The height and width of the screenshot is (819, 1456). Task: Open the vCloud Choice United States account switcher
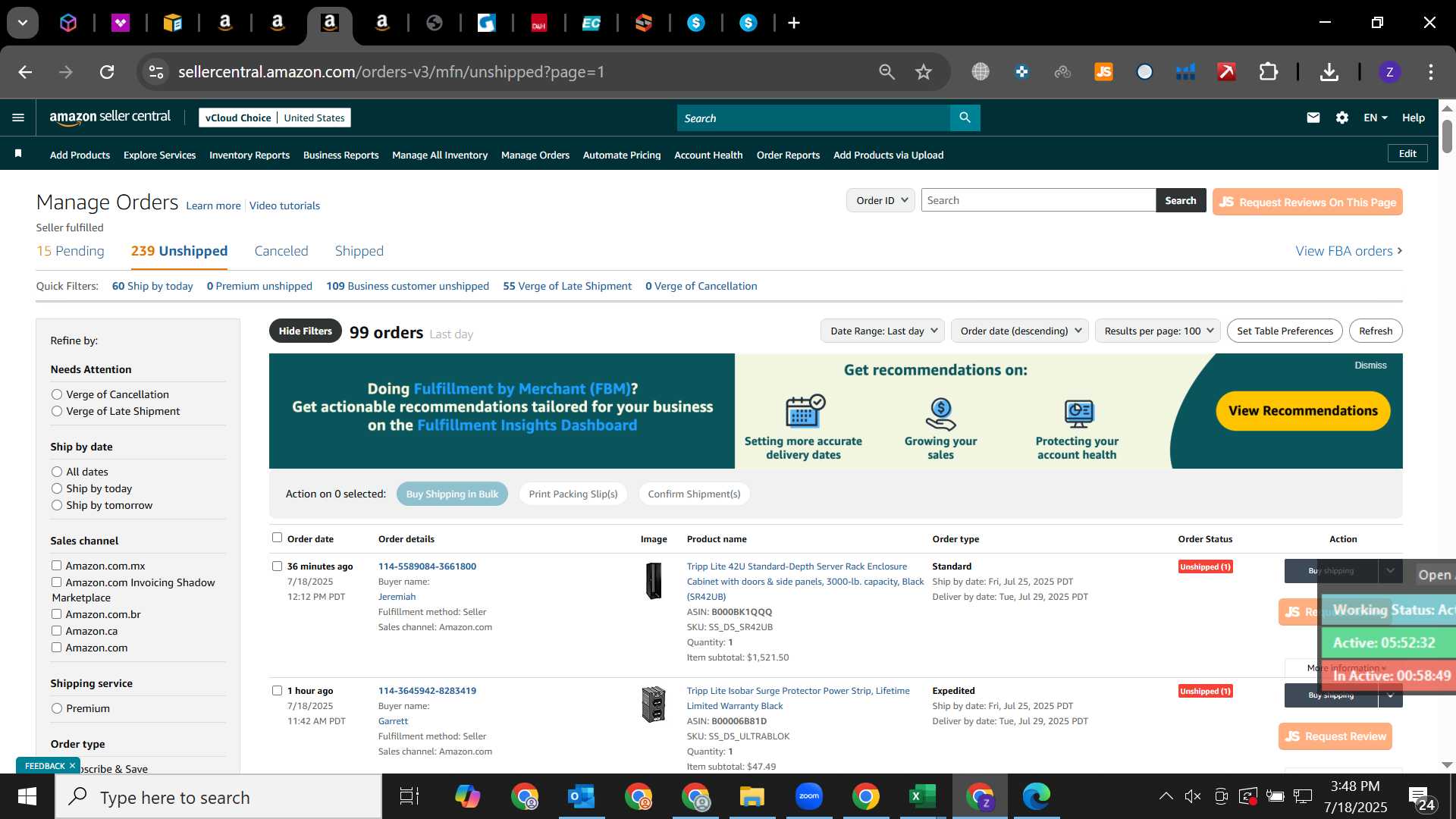[275, 118]
